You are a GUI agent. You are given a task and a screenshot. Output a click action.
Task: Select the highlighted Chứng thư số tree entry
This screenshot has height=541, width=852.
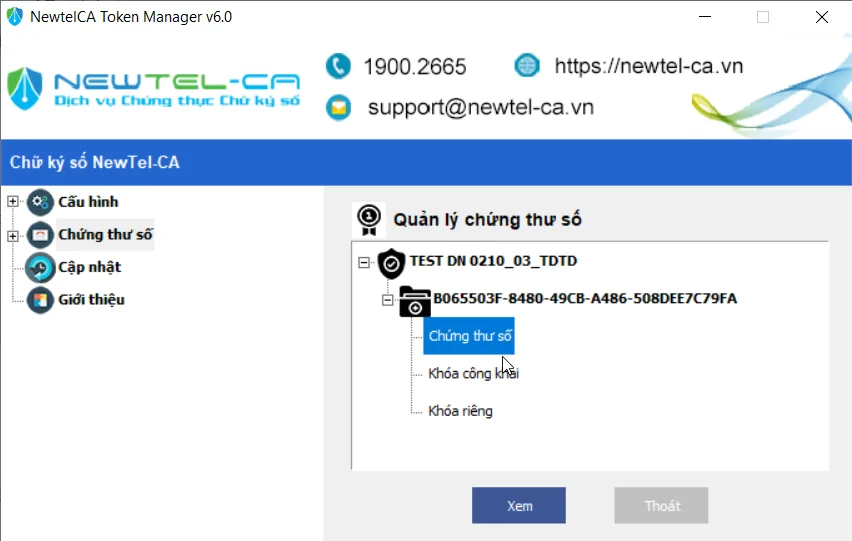469,336
